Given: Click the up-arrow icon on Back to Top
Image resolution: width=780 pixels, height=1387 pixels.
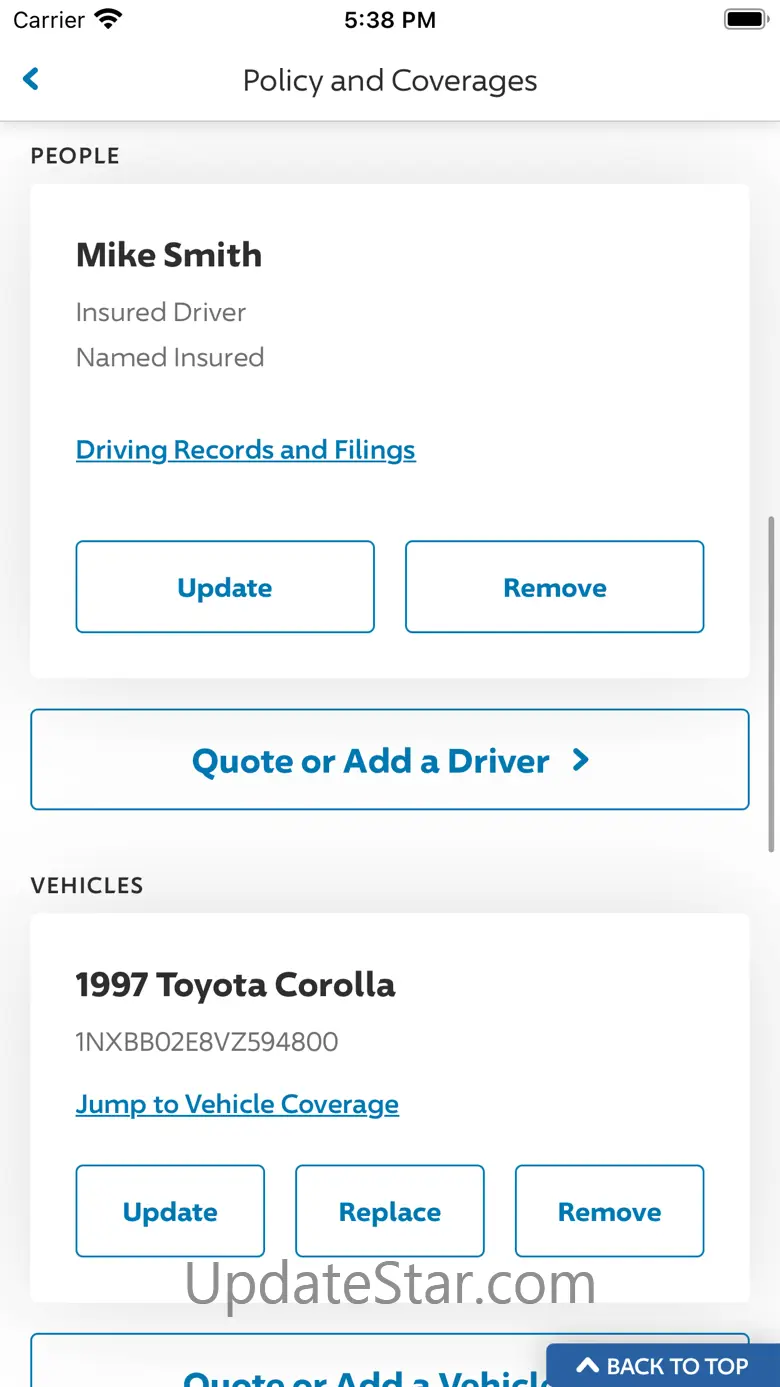Looking at the screenshot, I should [588, 1365].
